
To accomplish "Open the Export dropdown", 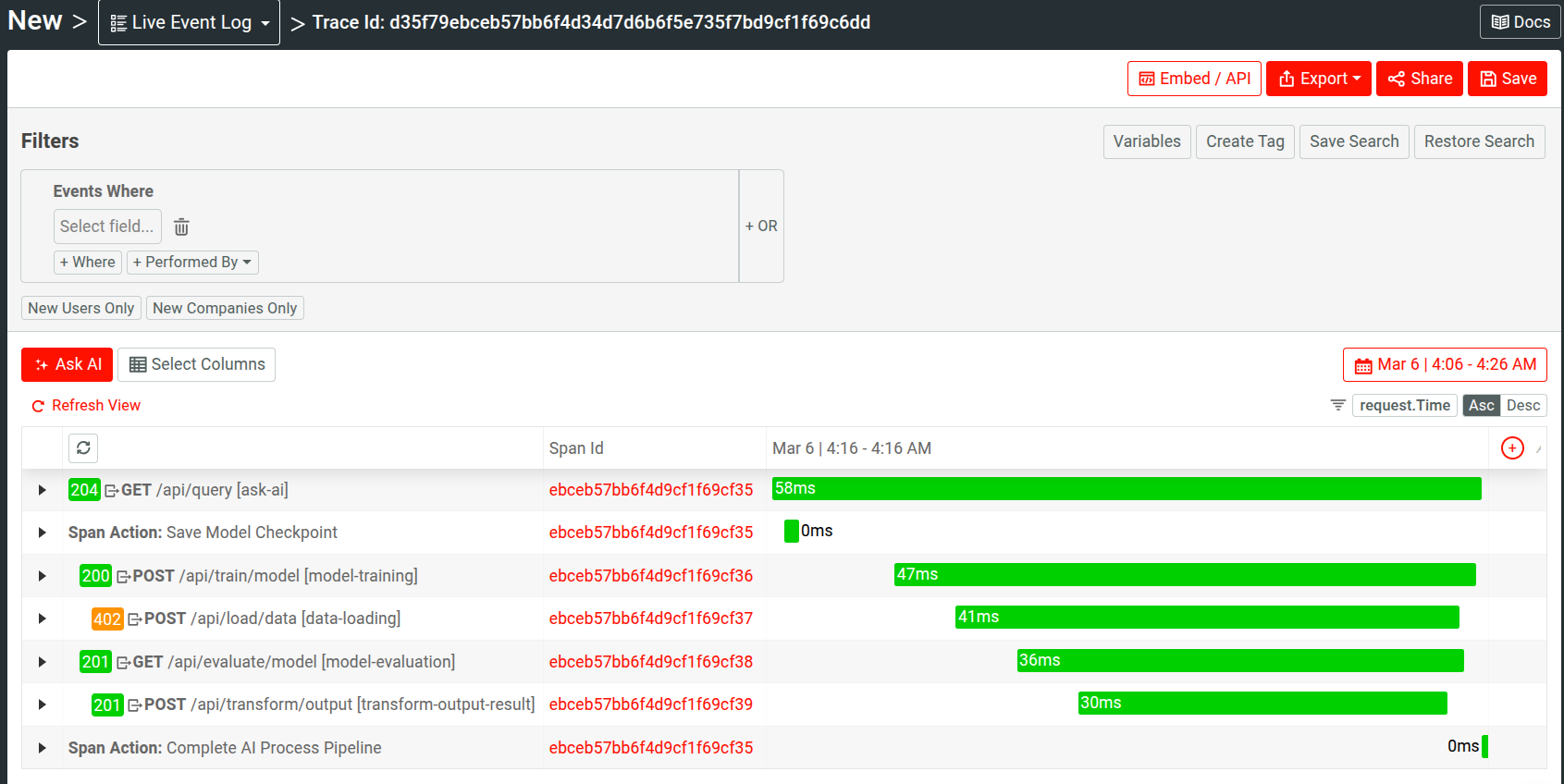I will click(x=1319, y=79).
